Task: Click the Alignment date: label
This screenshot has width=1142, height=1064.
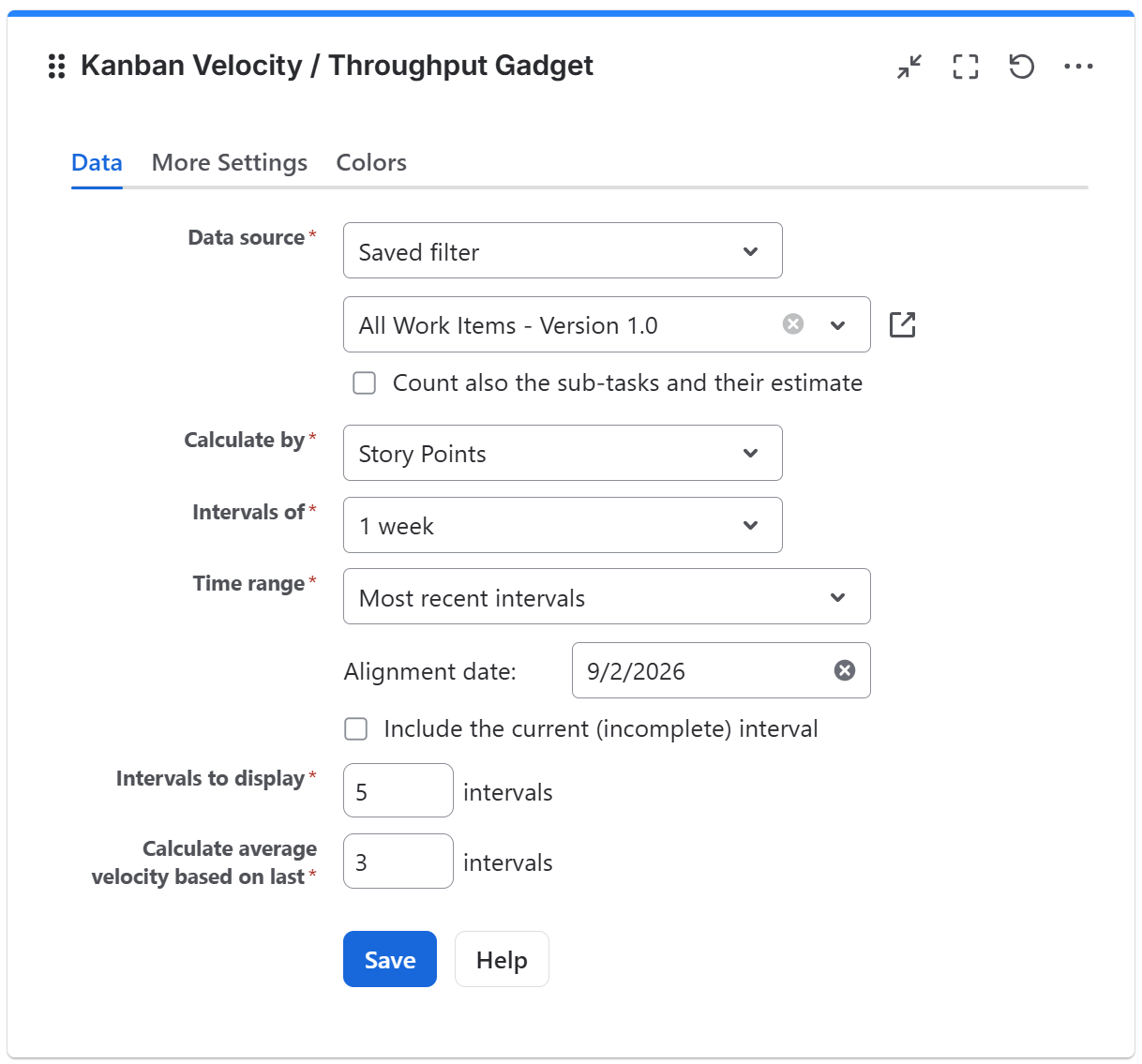Action: [430, 671]
